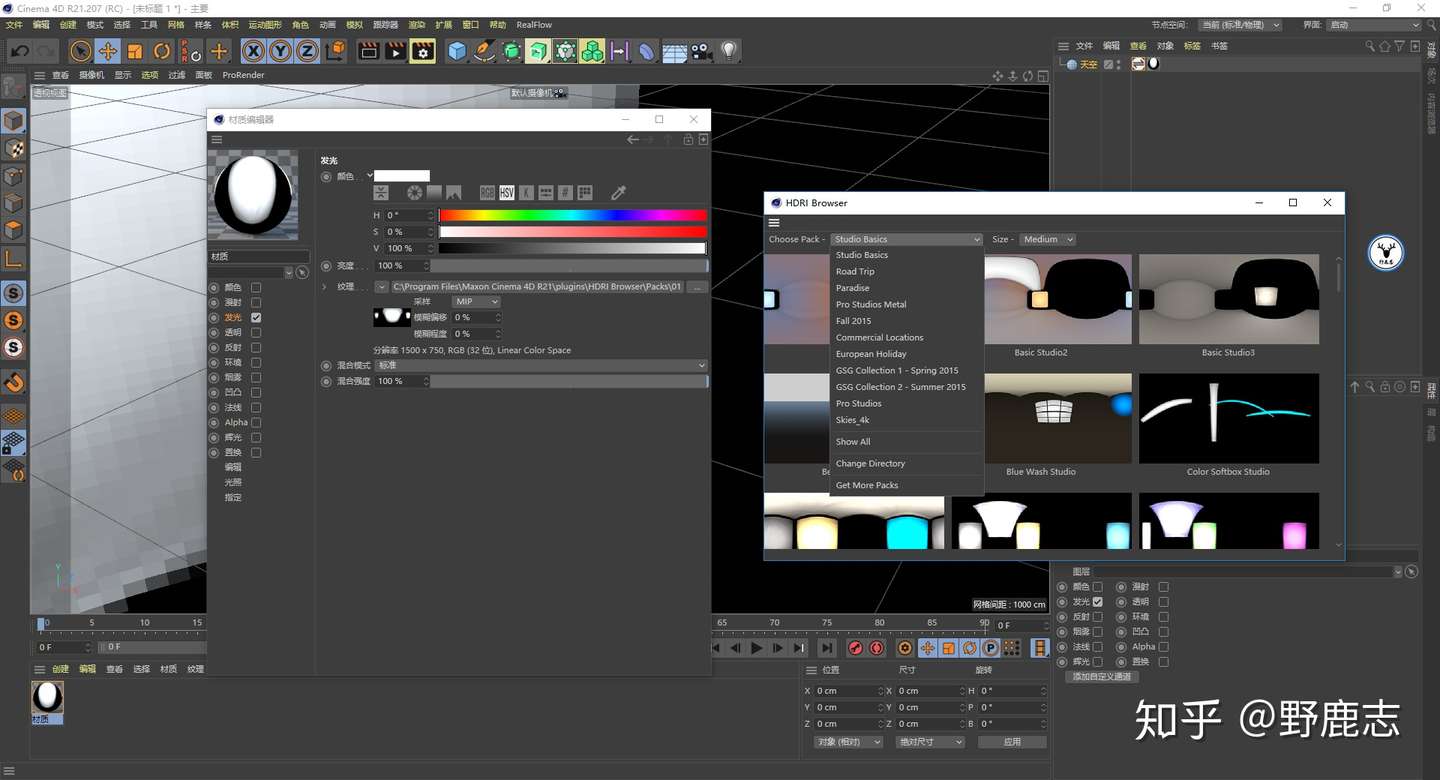The height and width of the screenshot is (780, 1440).
Task: Open the 绝对尺寸 dropdown
Action: pos(930,742)
